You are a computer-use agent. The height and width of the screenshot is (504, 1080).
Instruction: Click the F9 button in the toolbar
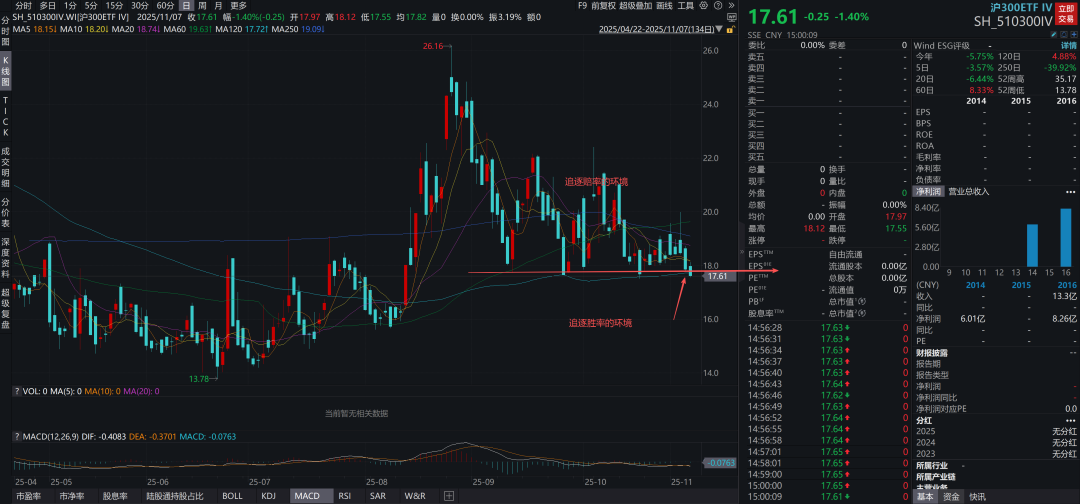click(x=583, y=6)
